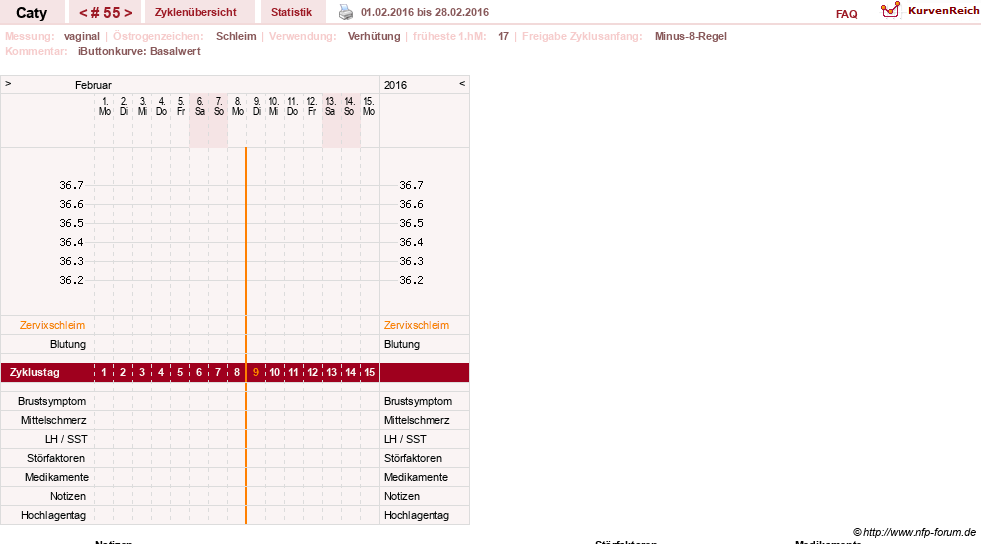Select cycle day 12 in the Zyklustag row
The width and height of the screenshot is (981, 544).
(312, 372)
